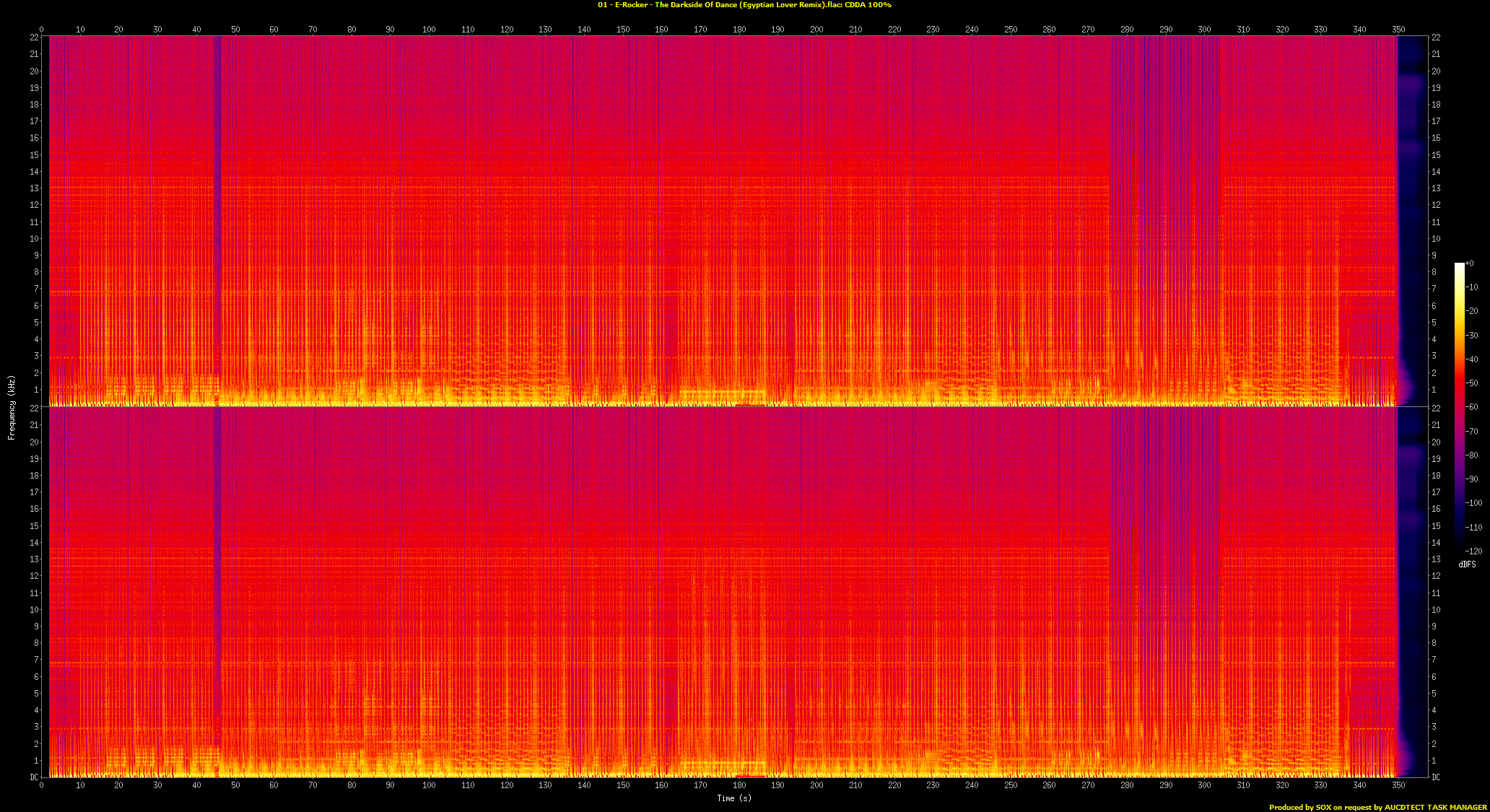This screenshot has height=812, width=1490.
Task: Click the '-120' label on color scale
Action: [x=1473, y=551]
